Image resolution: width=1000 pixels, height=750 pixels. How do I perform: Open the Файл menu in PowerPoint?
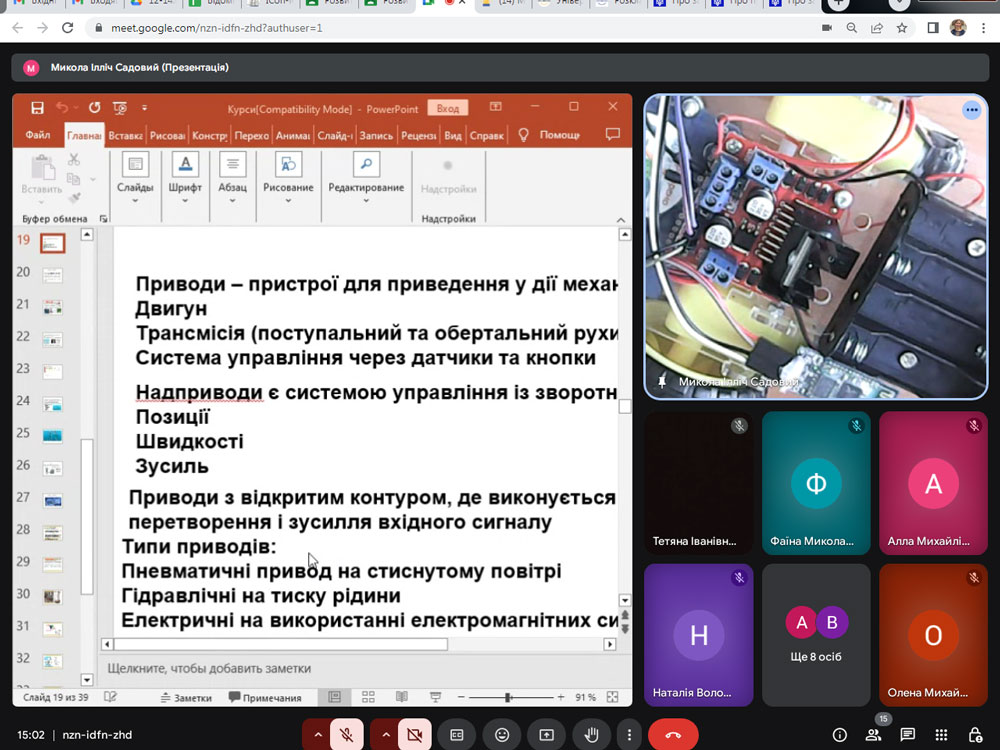coord(38,135)
